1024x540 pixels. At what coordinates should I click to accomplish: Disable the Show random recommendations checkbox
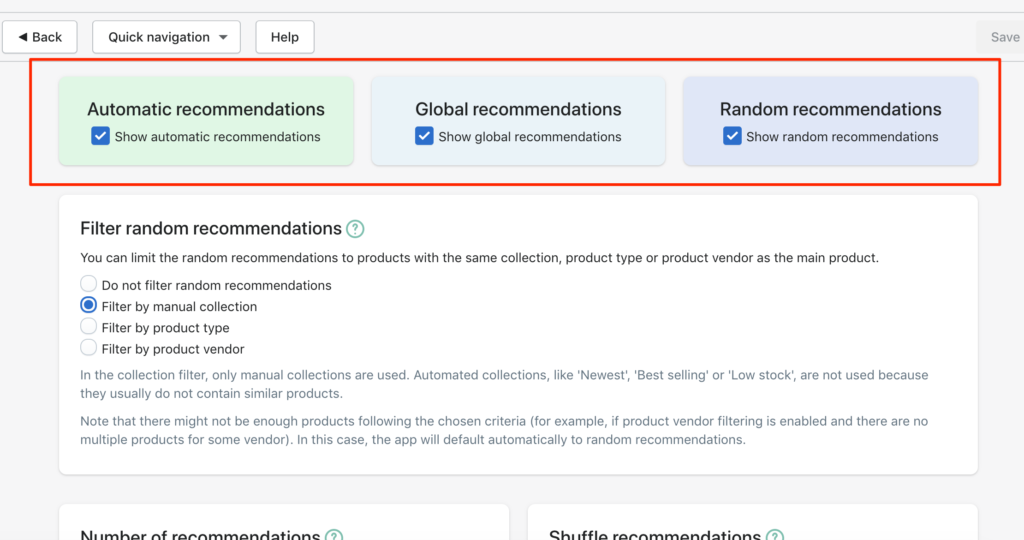coord(731,136)
